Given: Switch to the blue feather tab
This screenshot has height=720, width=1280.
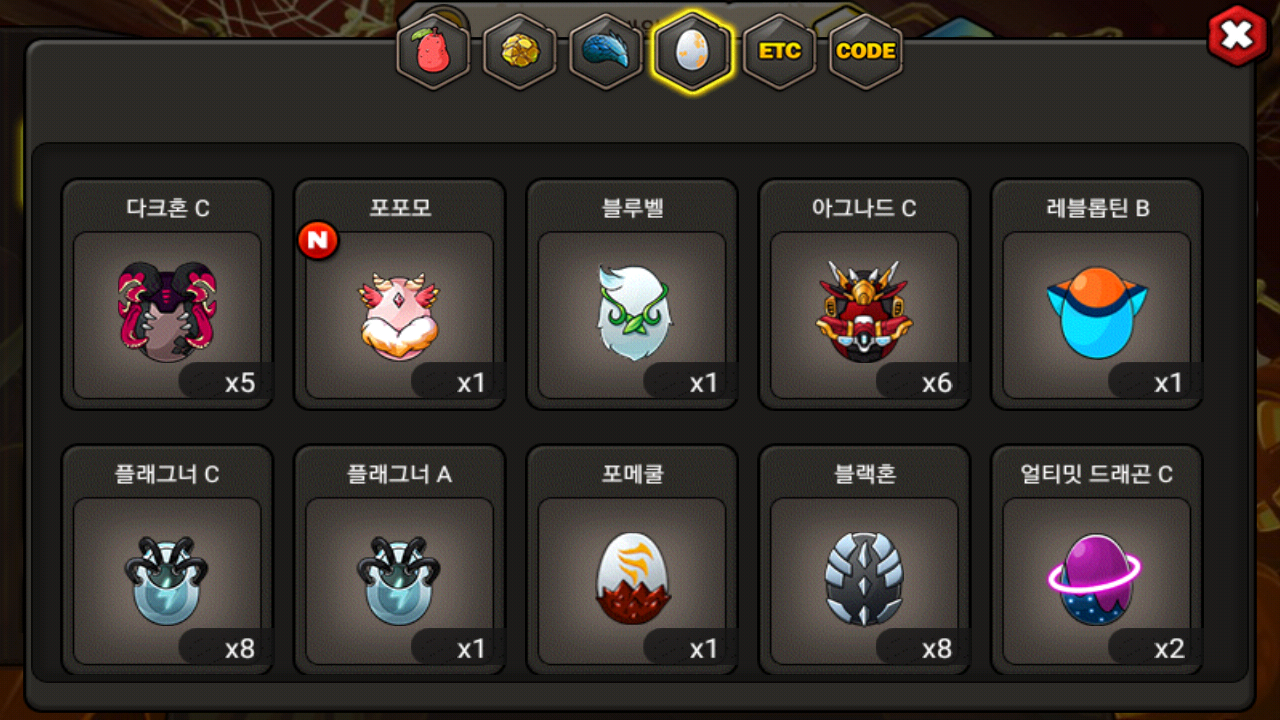Looking at the screenshot, I should tap(606, 52).
